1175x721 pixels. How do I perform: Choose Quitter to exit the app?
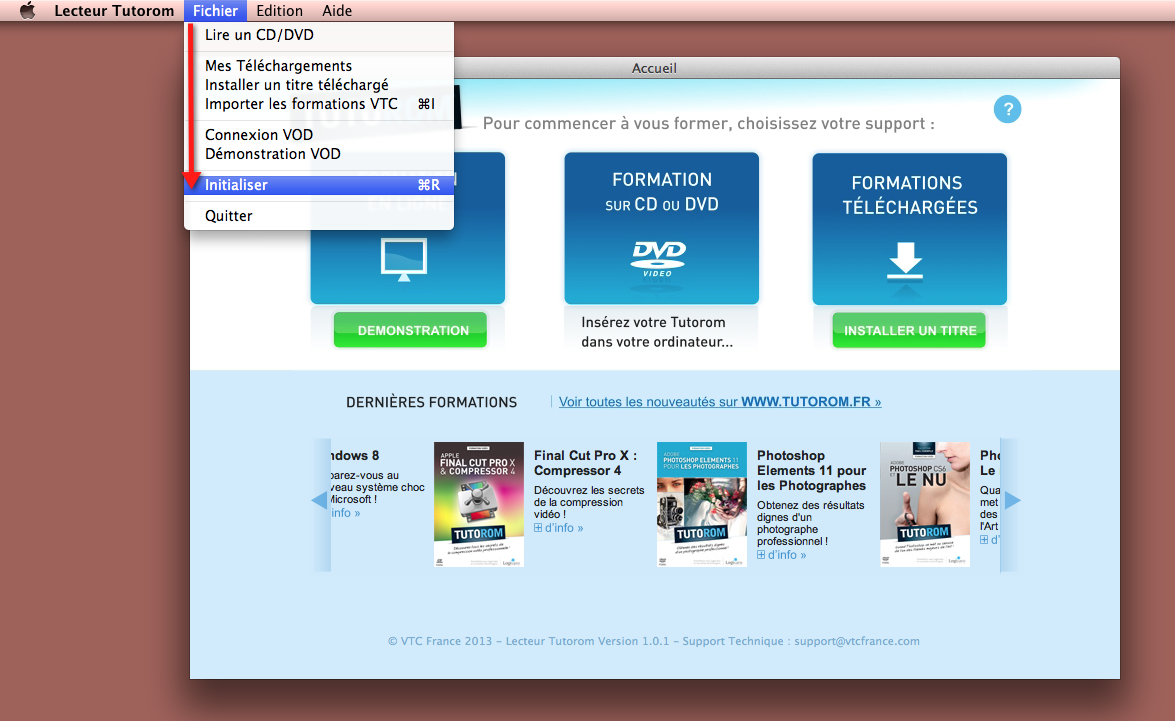pyautogui.click(x=319, y=216)
